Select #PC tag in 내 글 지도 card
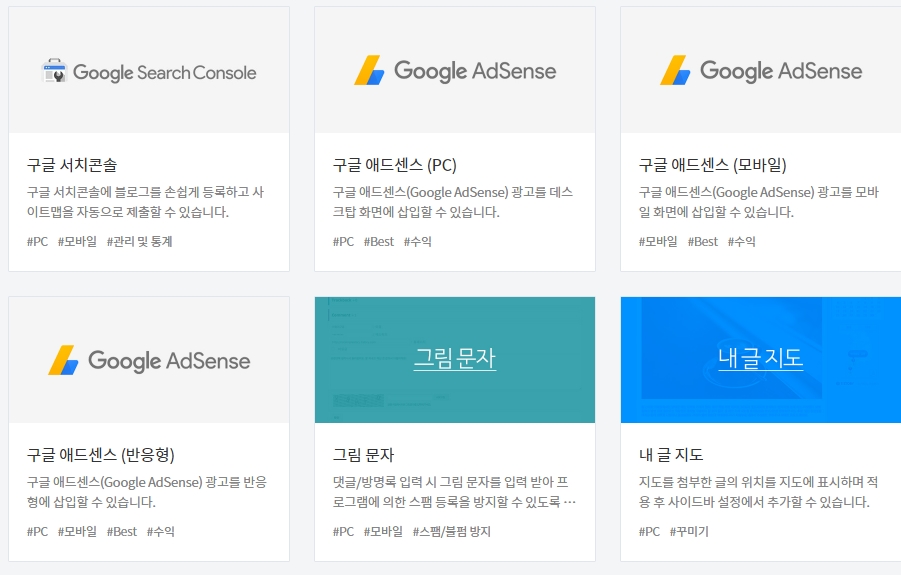 [x=649, y=531]
